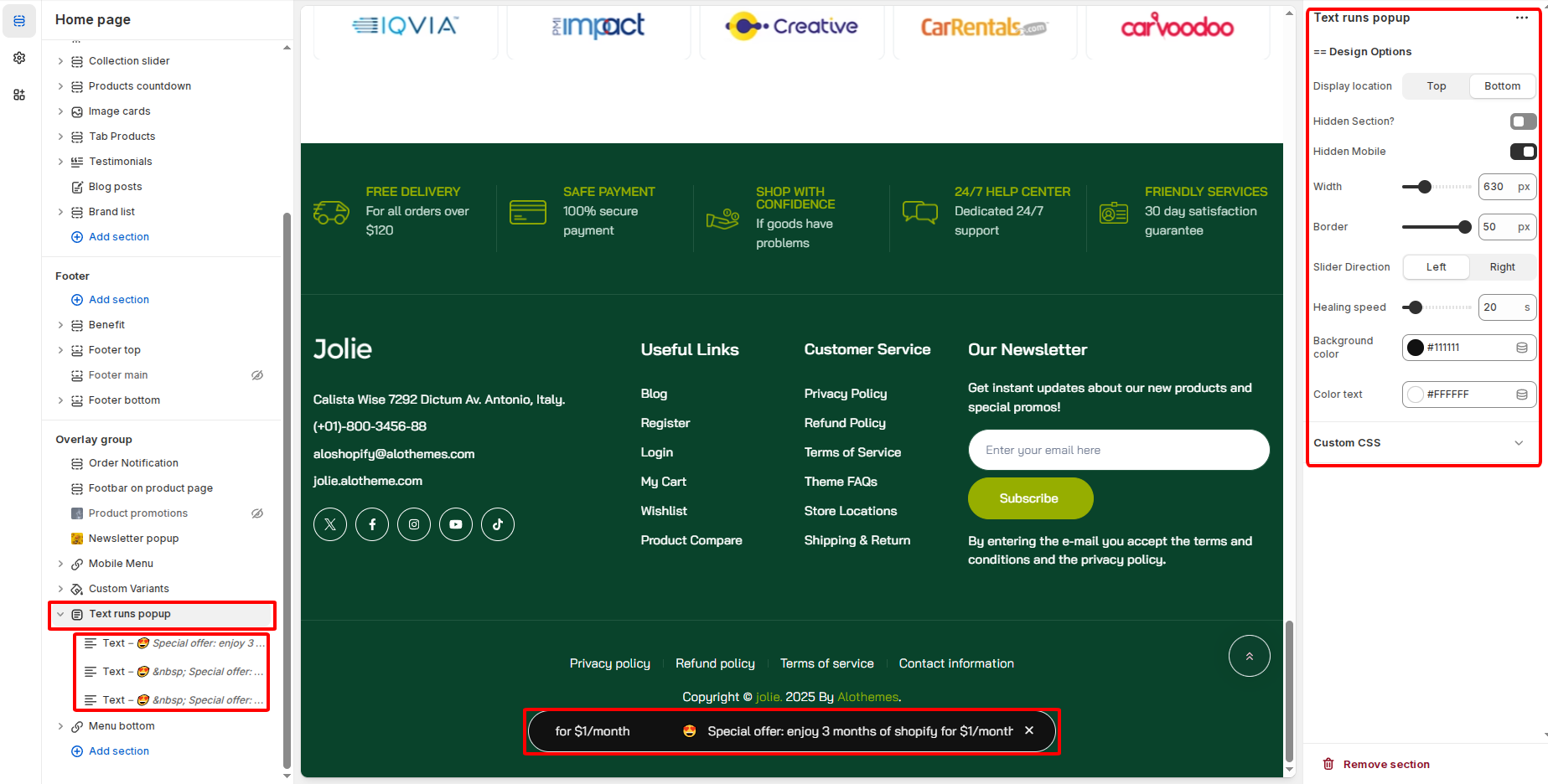Viewport: 1548px width, 784px height.
Task: Click the green Subscribe button
Action: [1029, 498]
